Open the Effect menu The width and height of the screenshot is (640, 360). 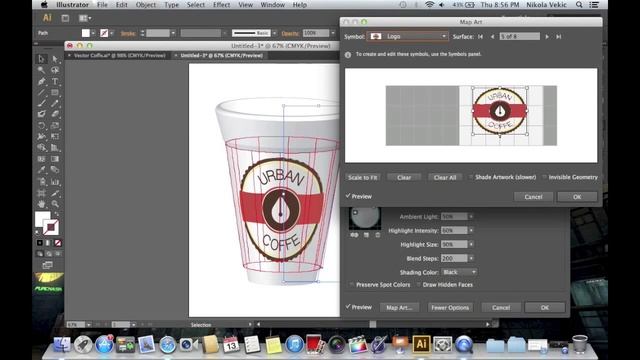coord(222,5)
